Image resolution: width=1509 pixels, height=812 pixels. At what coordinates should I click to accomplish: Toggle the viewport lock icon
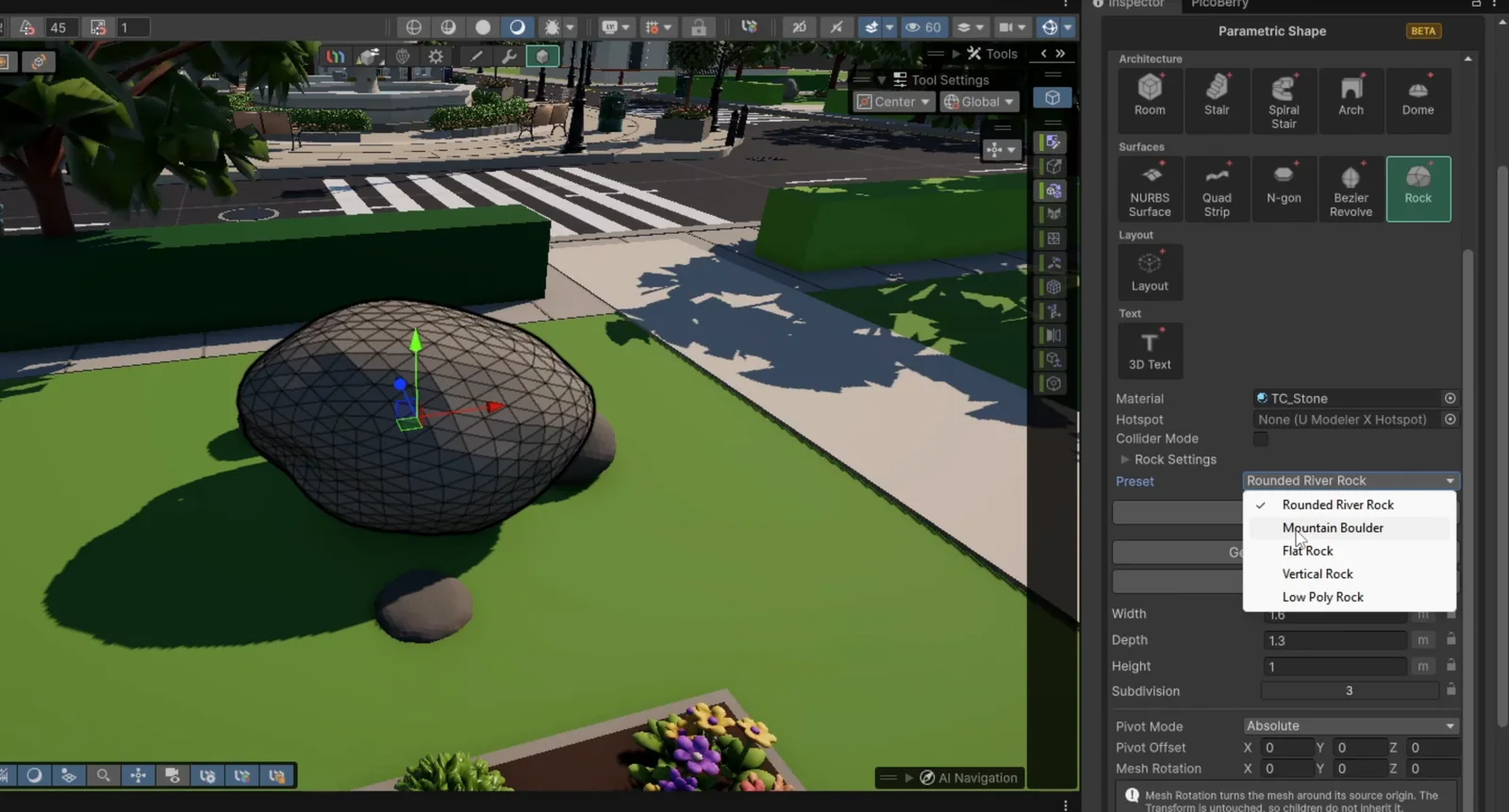click(699, 27)
